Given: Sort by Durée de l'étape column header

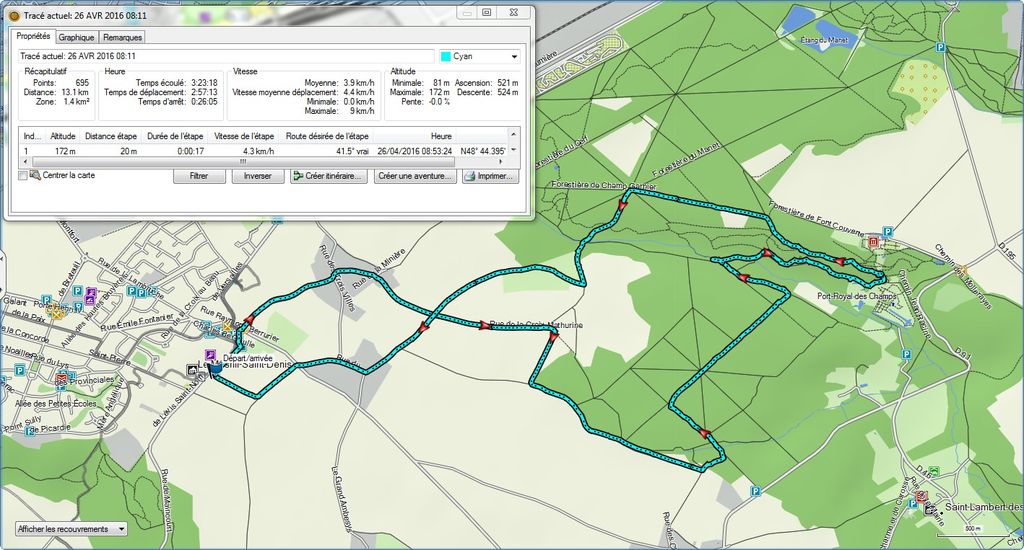Looking at the screenshot, I should [175, 136].
